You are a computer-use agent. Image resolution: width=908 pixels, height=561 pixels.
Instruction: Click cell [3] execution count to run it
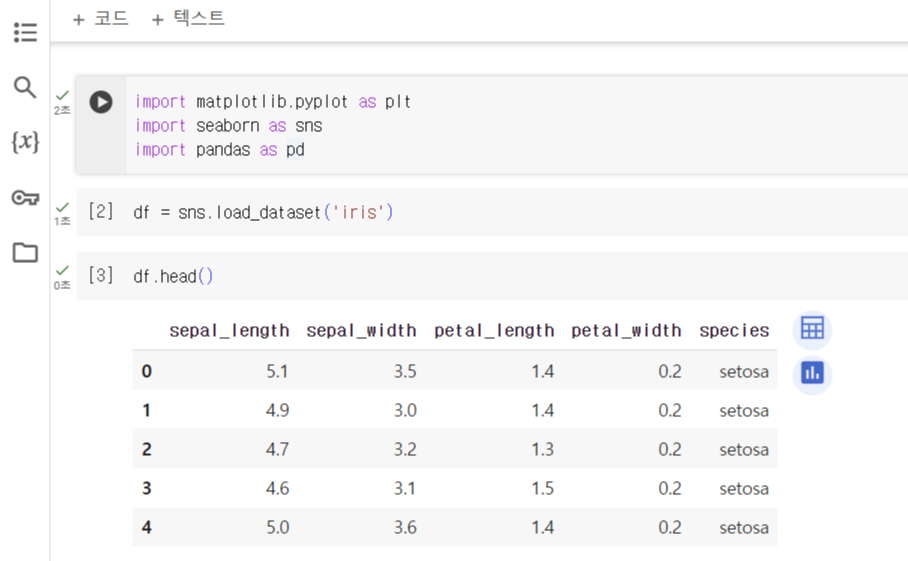101,275
